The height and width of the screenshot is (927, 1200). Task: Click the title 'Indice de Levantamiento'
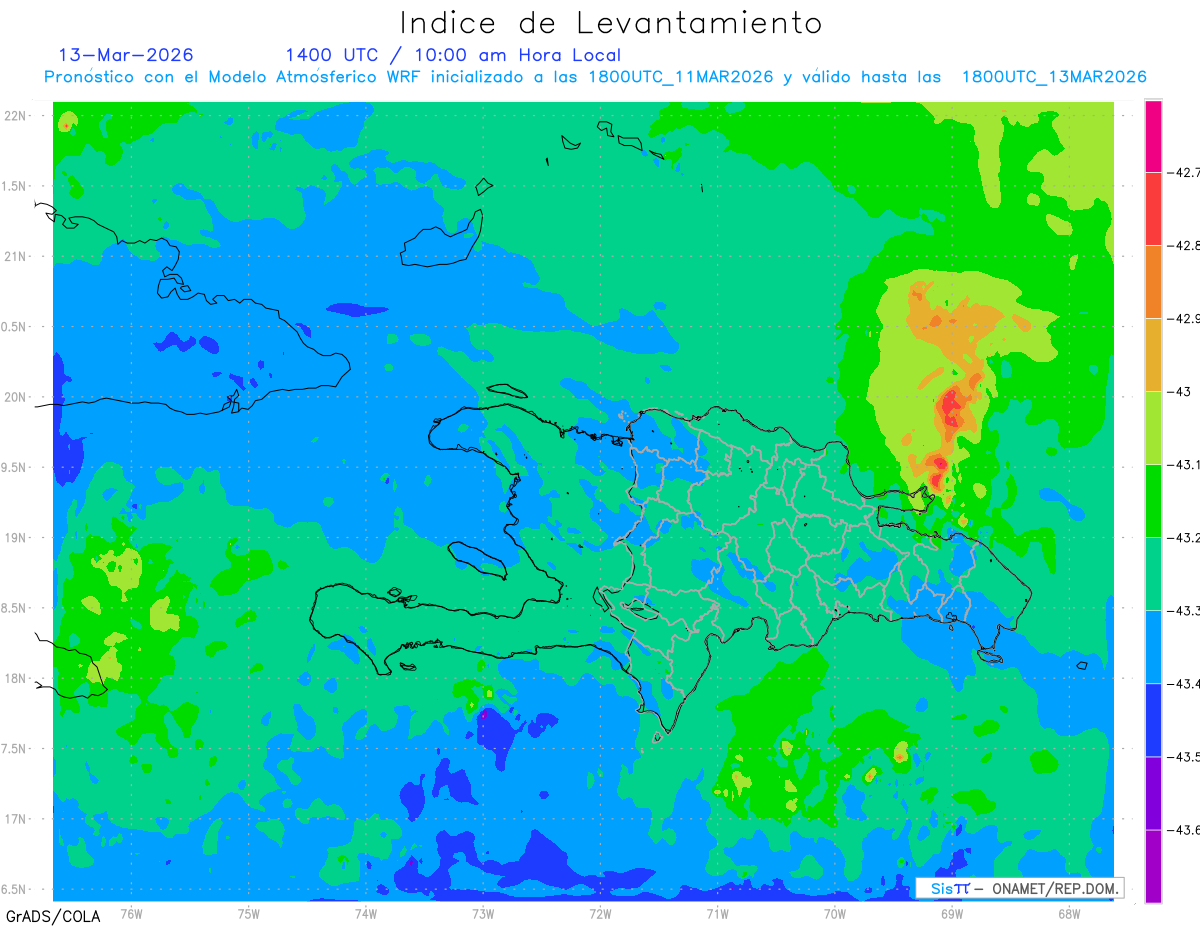tap(611, 22)
